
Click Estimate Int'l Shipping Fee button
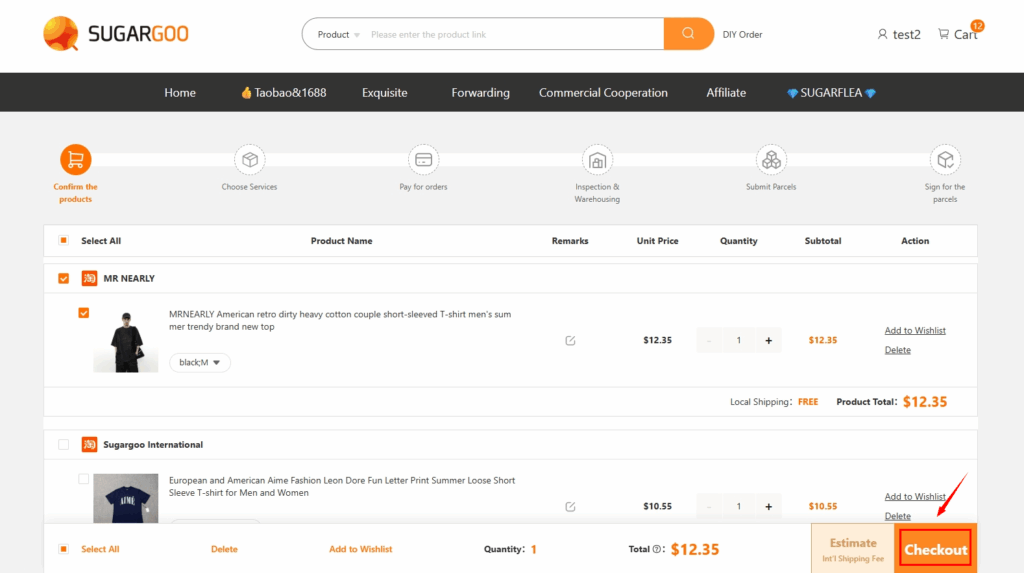click(853, 549)
